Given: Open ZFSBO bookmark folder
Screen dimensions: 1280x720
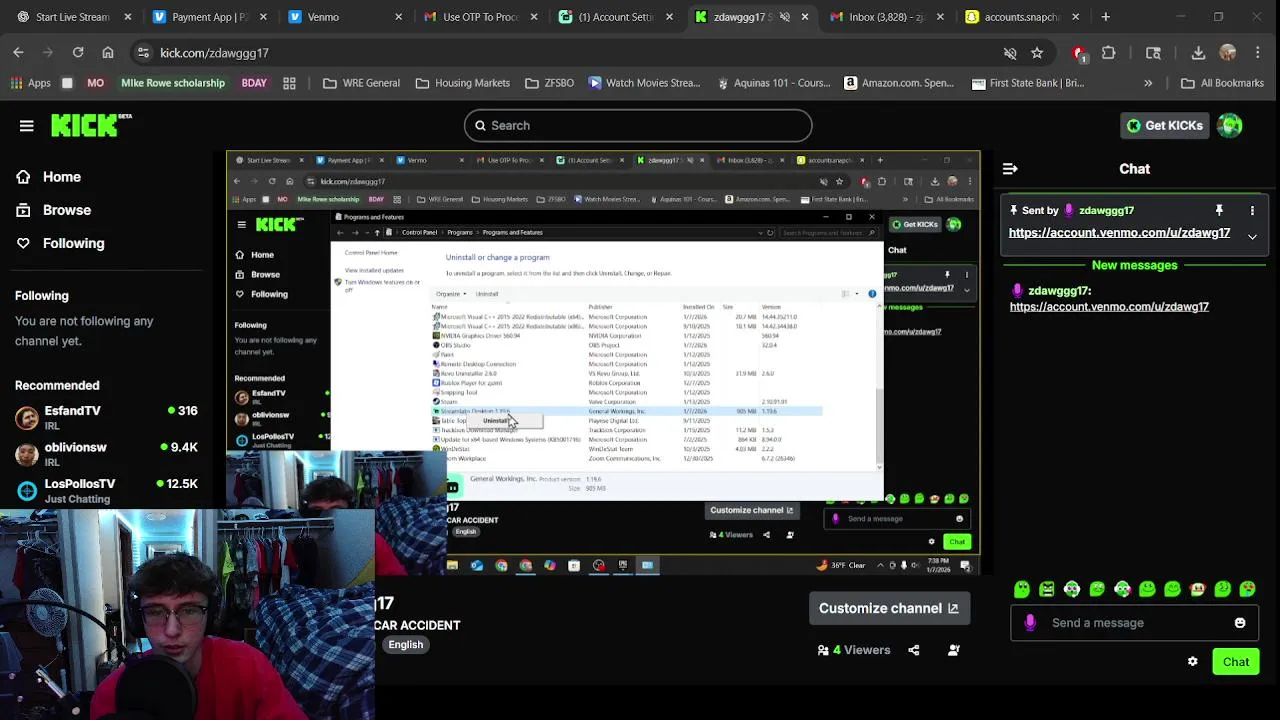Looking at the screenshot, I should click(x=549, y=83).
